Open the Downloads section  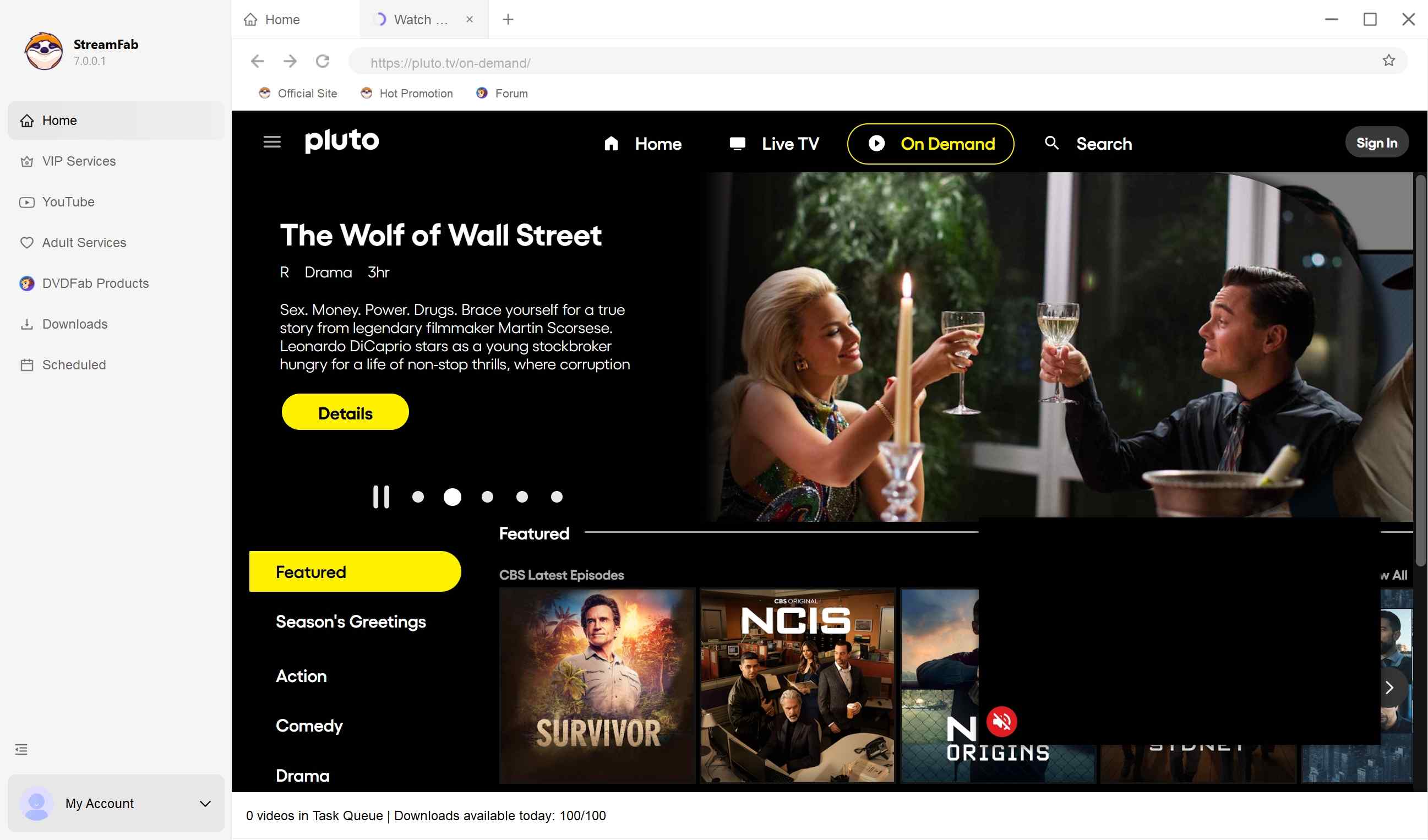pos(74,324)
